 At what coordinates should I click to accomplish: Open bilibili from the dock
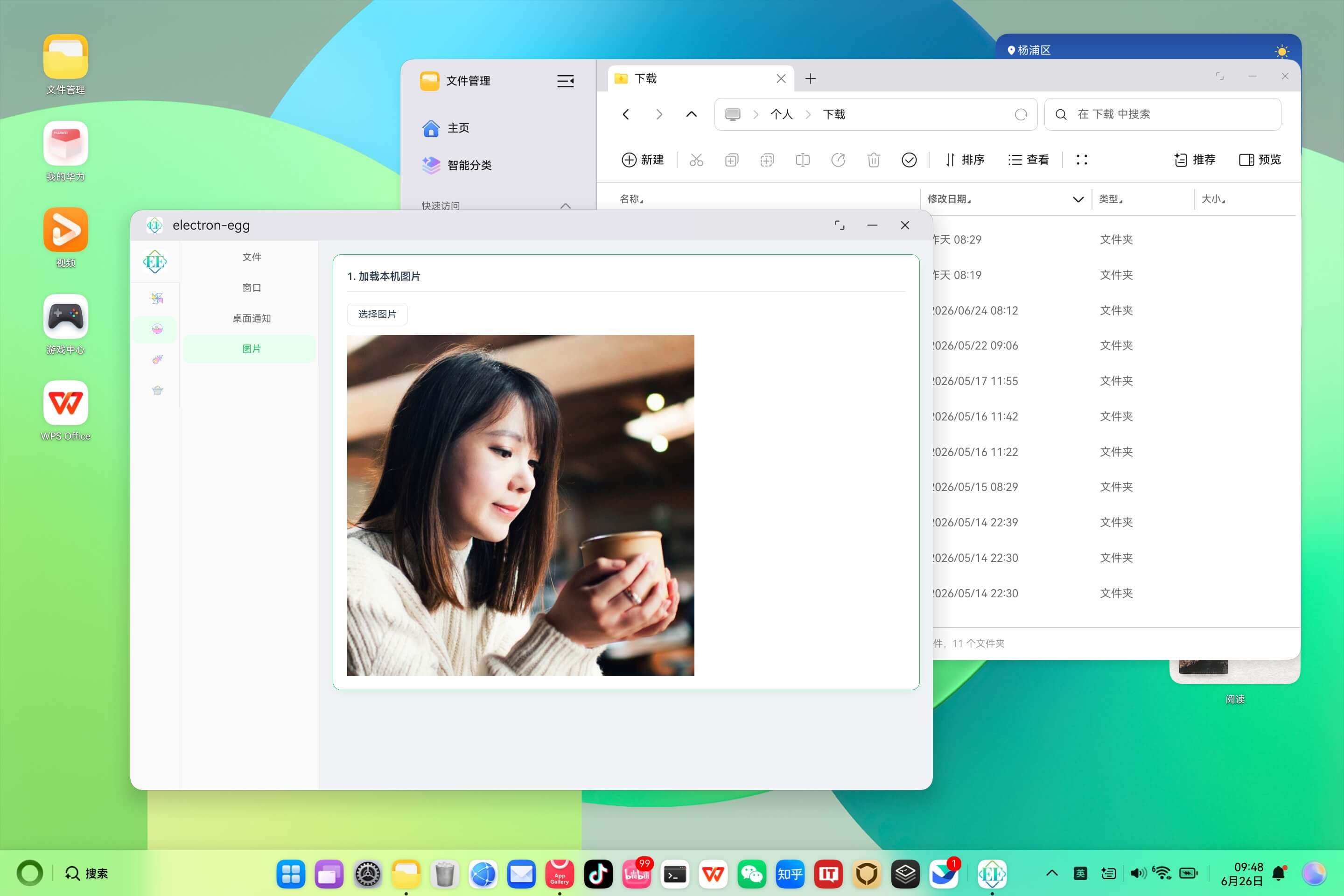636,874
